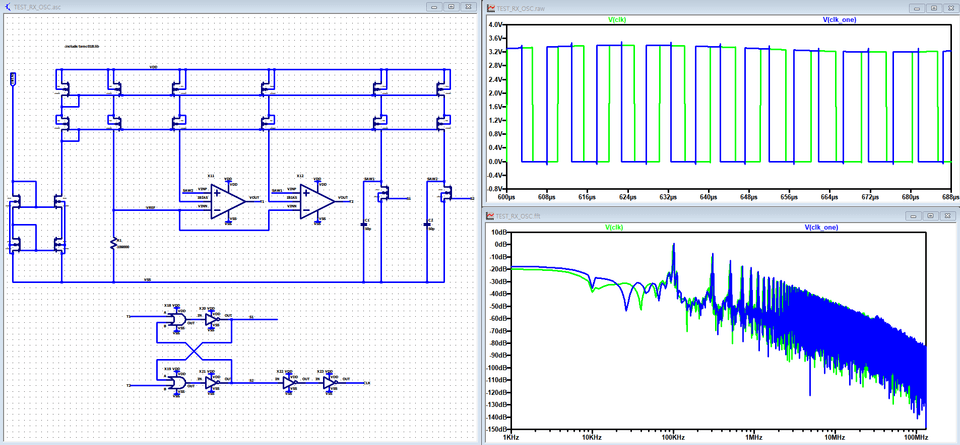Screen dimensions: 960x445
Task: Click the TEST_RX_OSC.raw window icon
Action: coord(490,8)
